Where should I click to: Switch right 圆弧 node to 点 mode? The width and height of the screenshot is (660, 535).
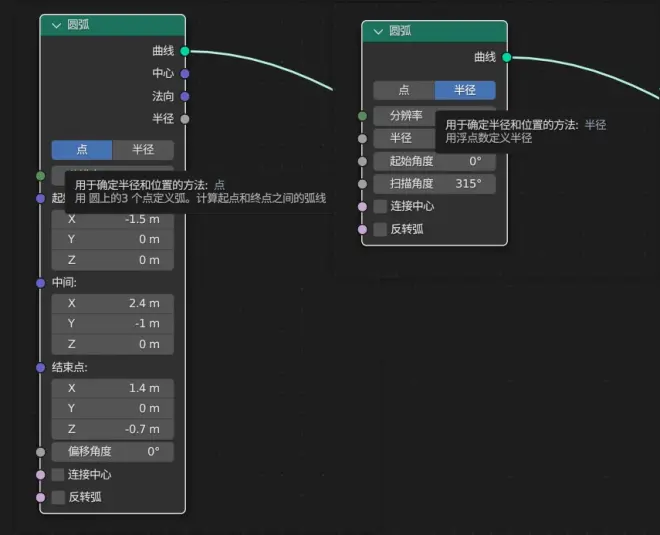(x=404, y=90)
